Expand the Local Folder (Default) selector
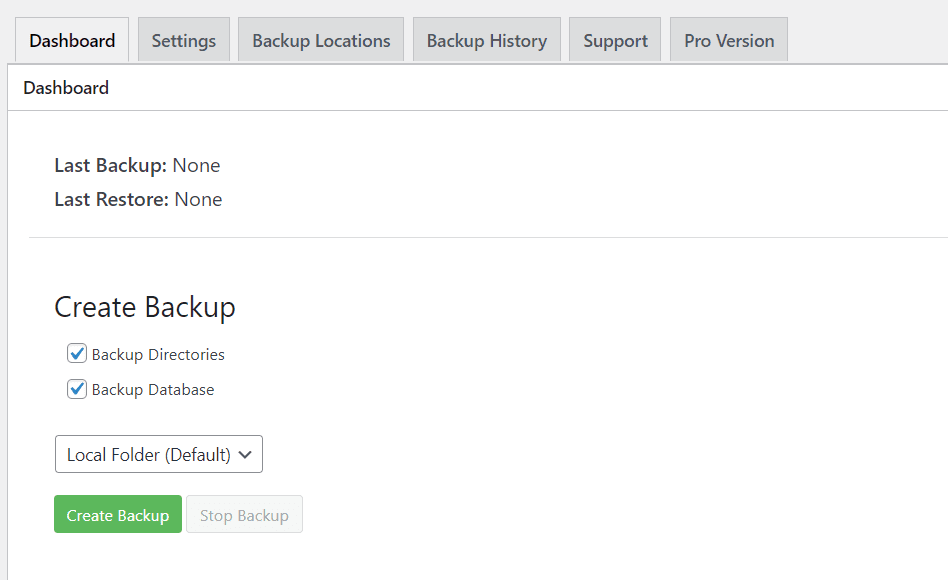 [x=158, y=454]
